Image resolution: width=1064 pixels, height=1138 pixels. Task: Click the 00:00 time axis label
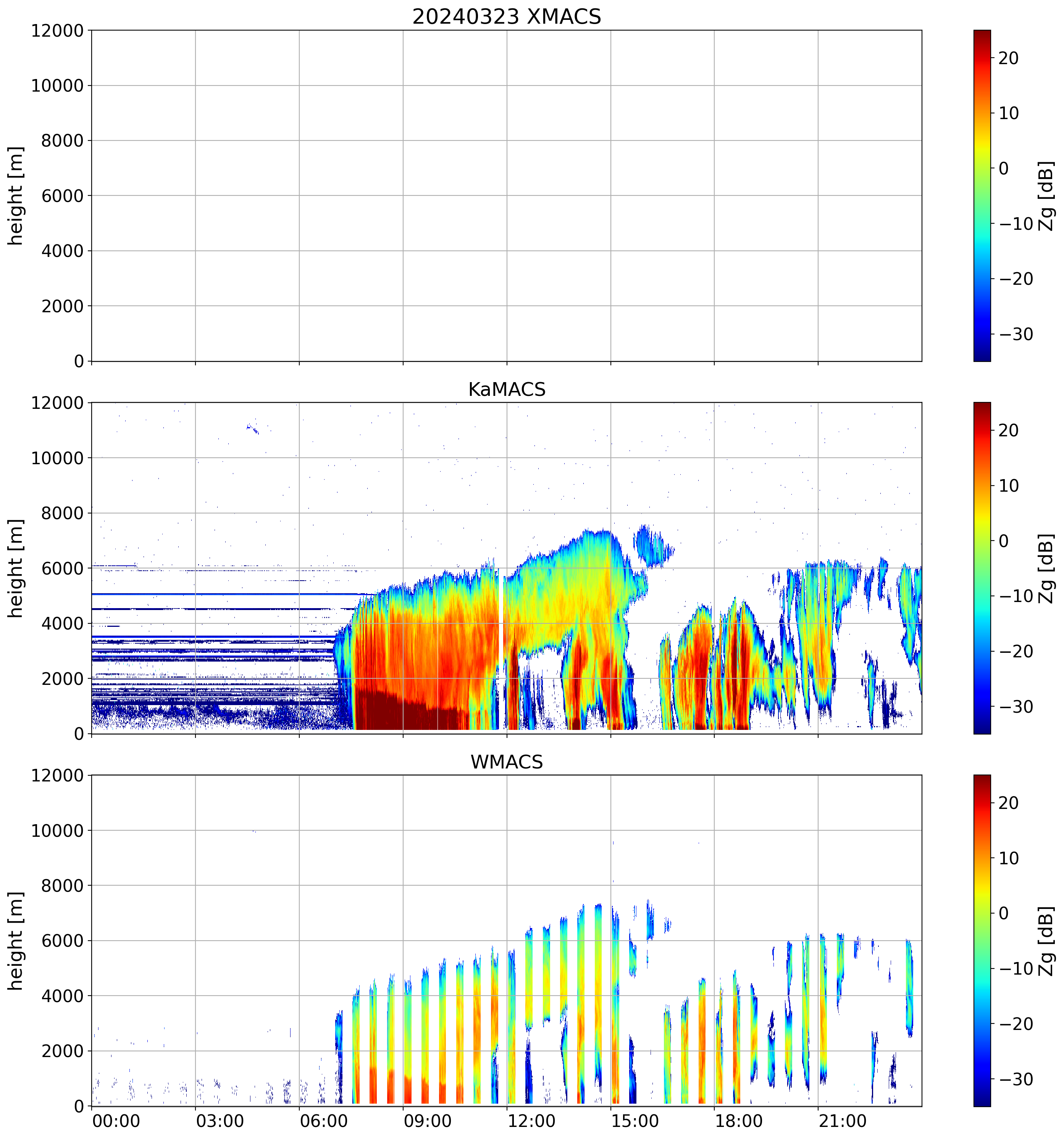116,1121
